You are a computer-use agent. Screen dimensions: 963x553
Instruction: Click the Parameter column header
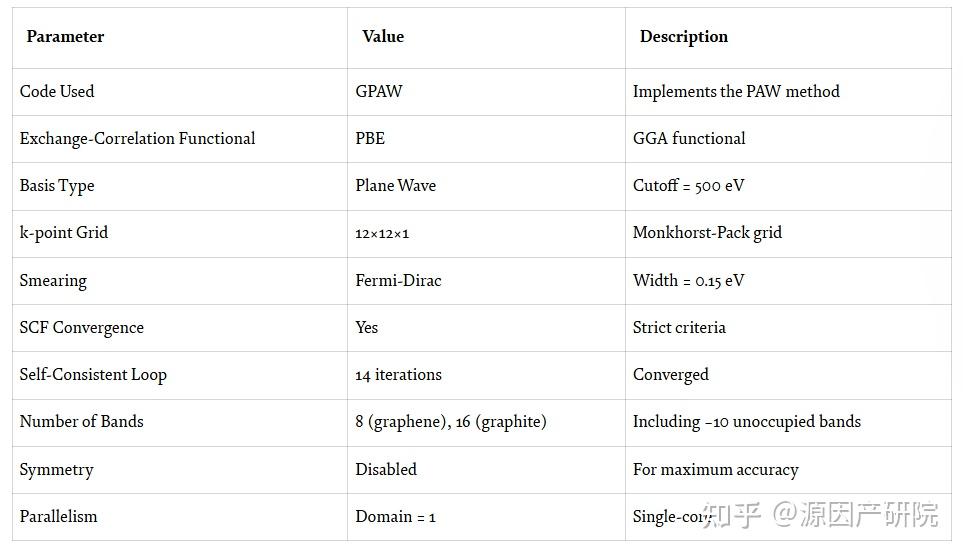point(65,37)
